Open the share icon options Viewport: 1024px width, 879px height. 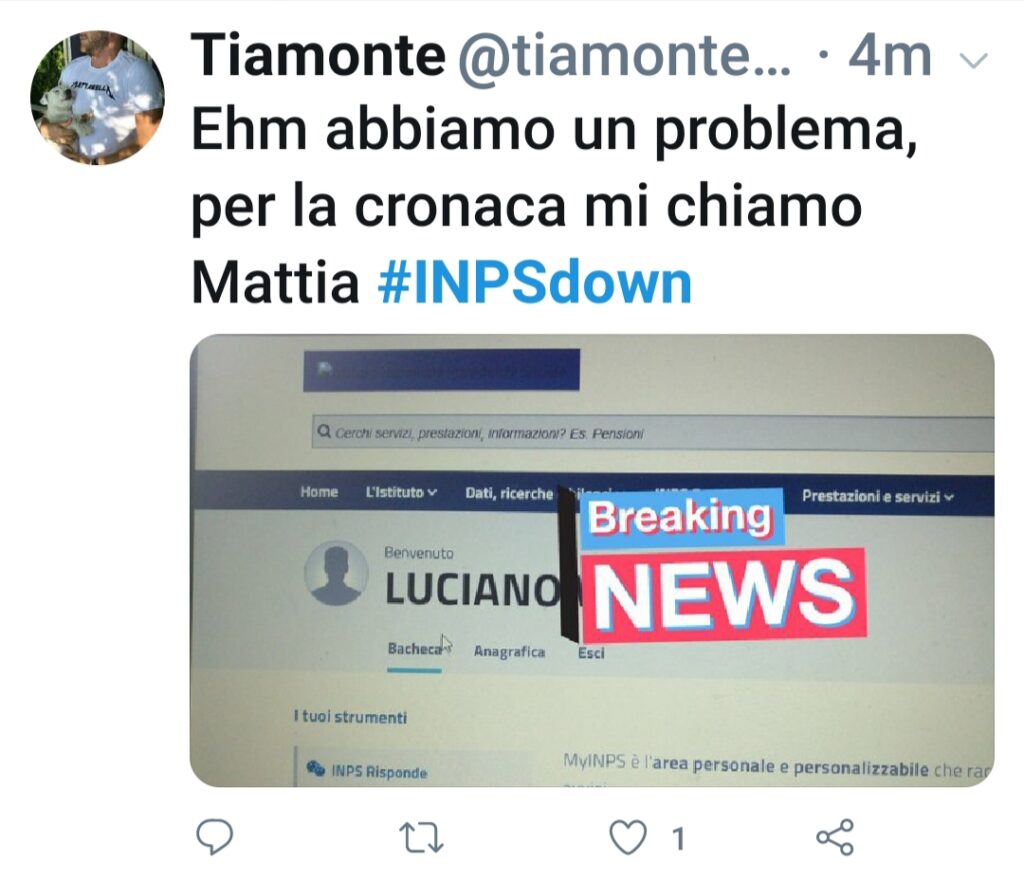coord(835,837)
